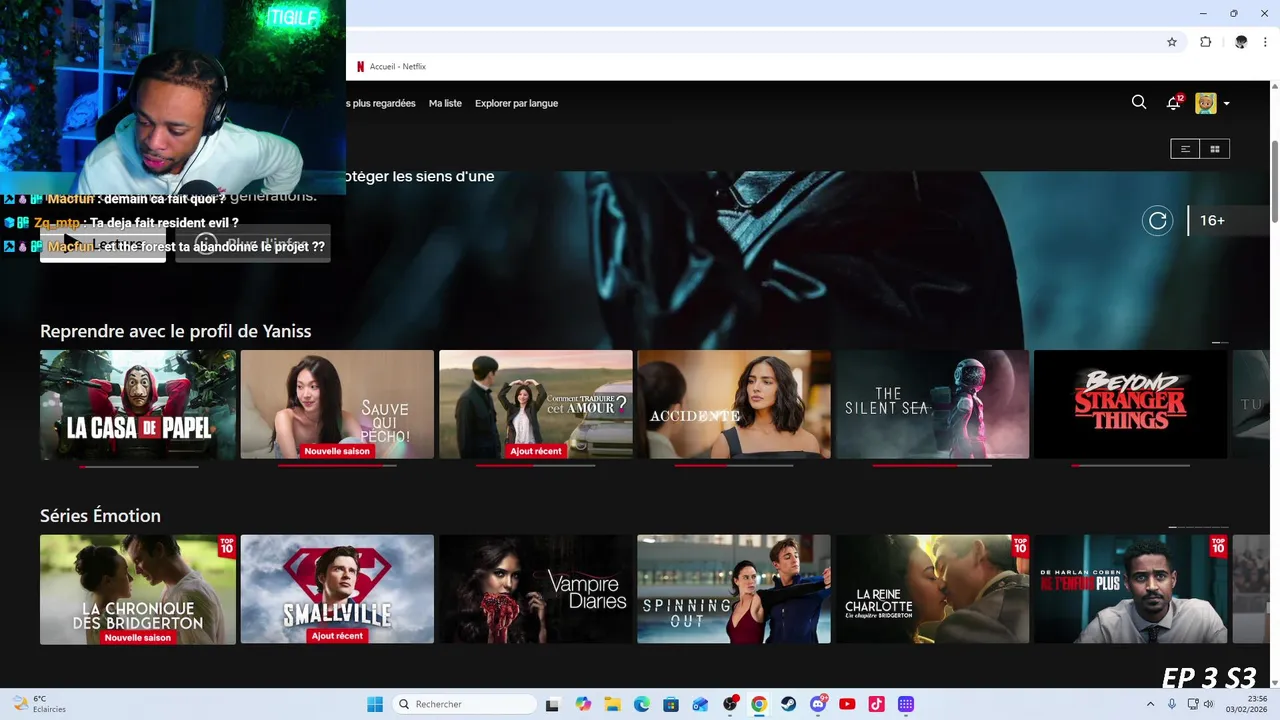This screenshot has height=720, width=1280.
Task: Open La Reine Charlotte thumbnail
Action: 932,589
